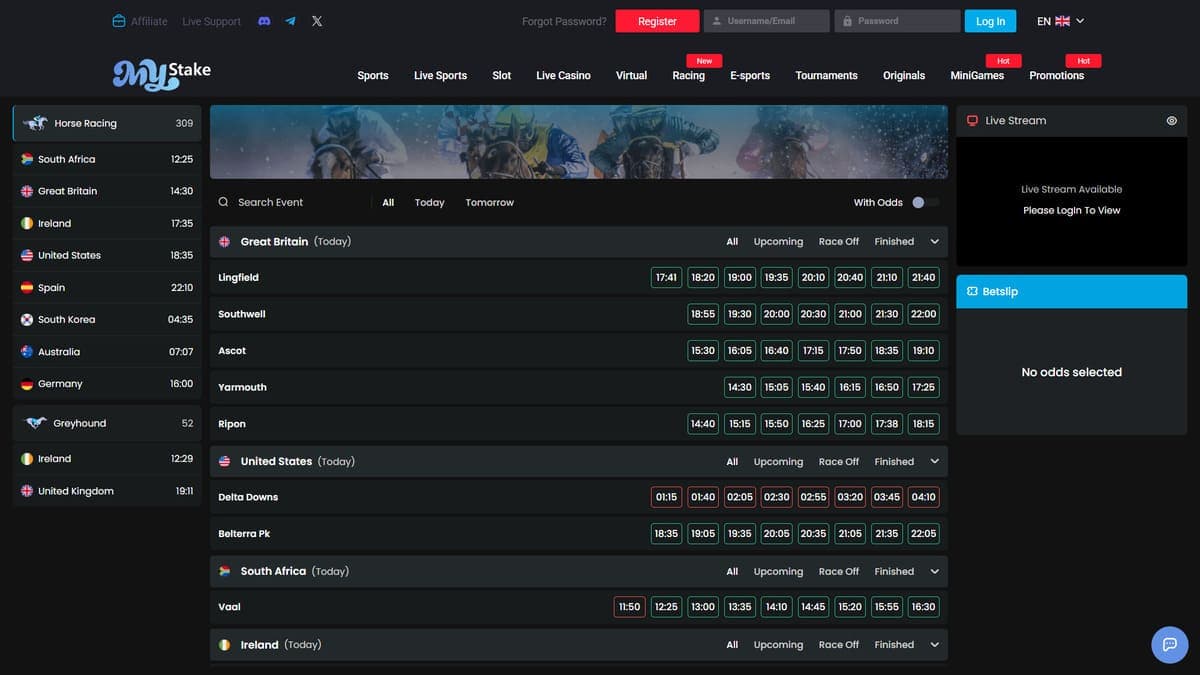Click the MyStake logo
The height and width of the screenshot is (675, 1200).
pos(161,74)
